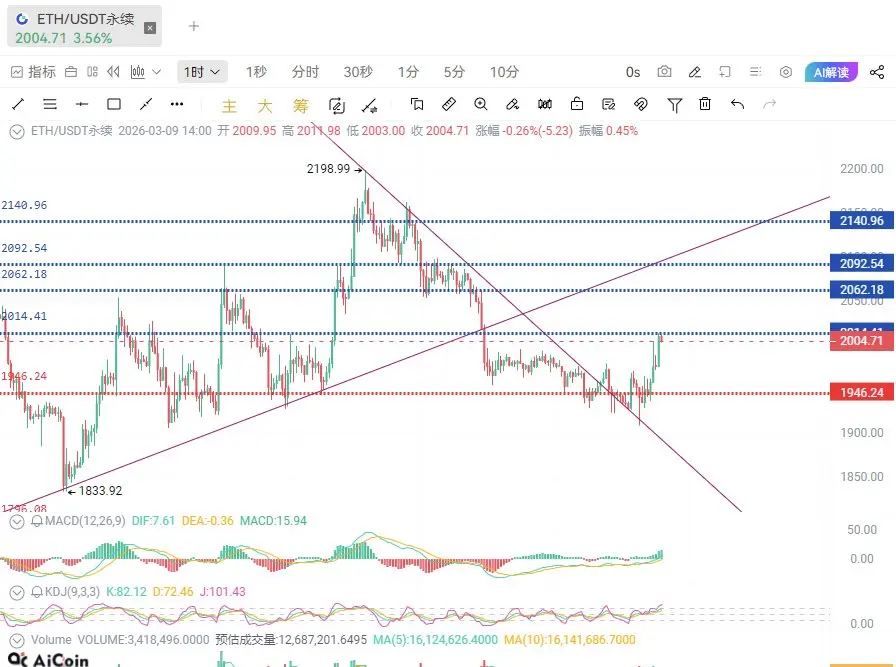Viewport: 896px width, 667px height.
Task: Click the continuous drawing mode icon
Action: point(337,106)
